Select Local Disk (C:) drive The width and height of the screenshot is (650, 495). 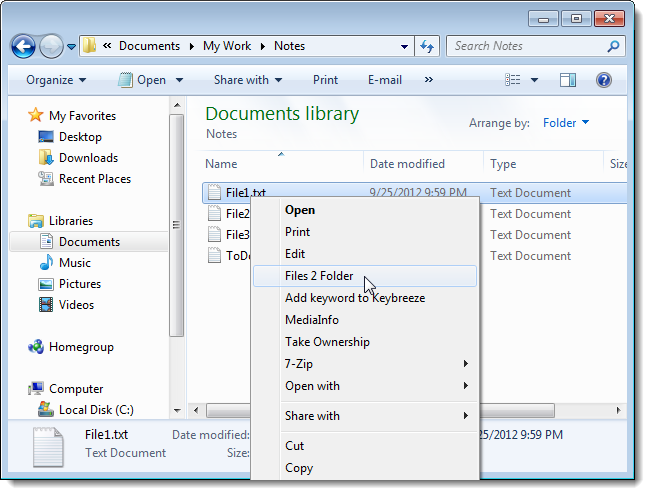point(96,409)
